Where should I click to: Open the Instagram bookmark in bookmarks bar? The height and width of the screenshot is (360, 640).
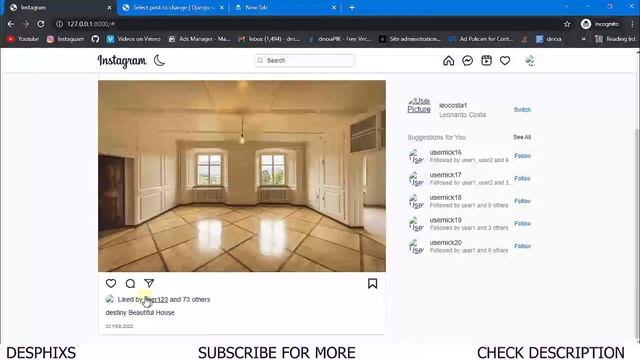[65, 39]
